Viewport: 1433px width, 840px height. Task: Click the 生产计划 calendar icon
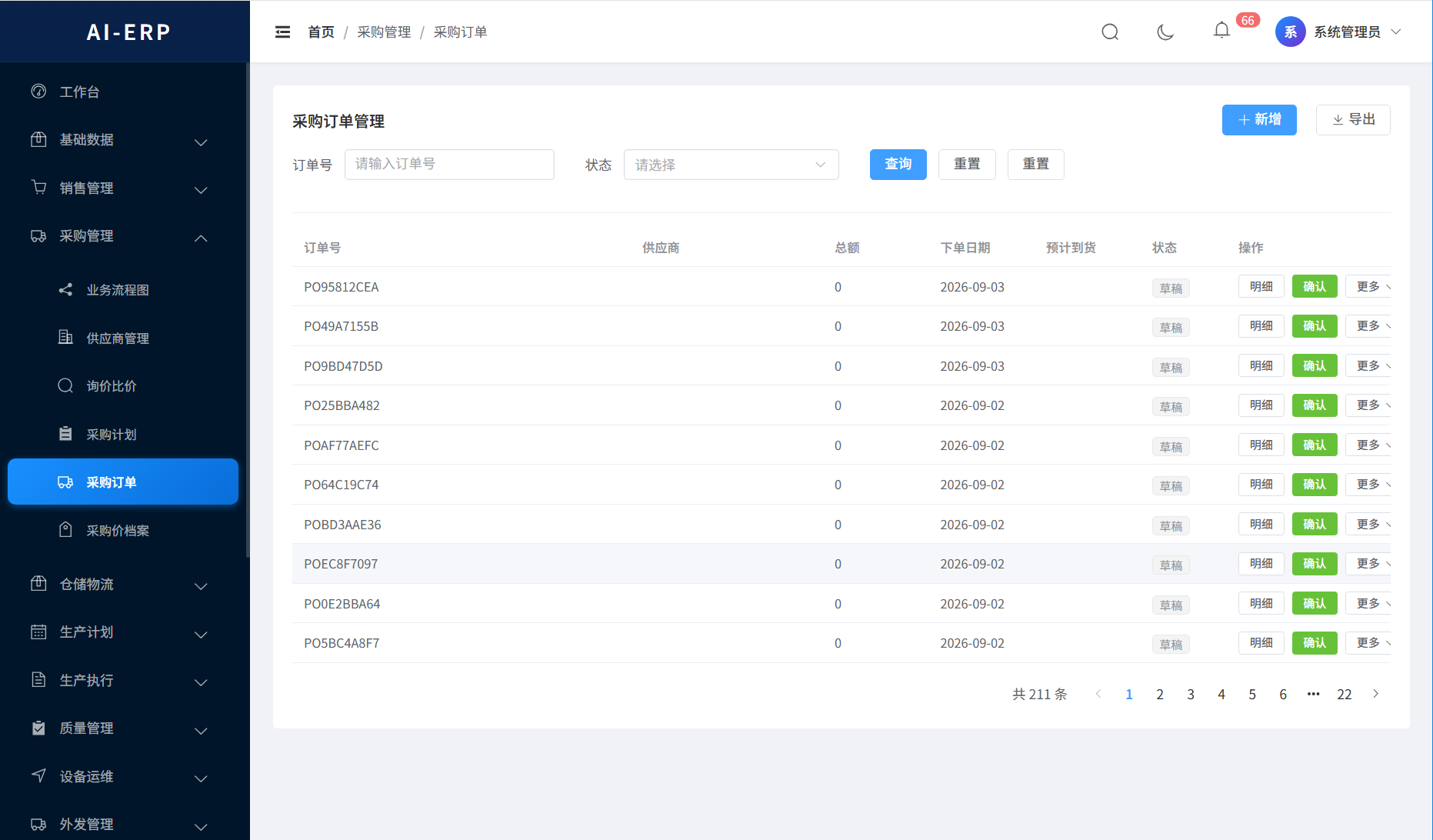pyautogui.click(x=38, y=632)
